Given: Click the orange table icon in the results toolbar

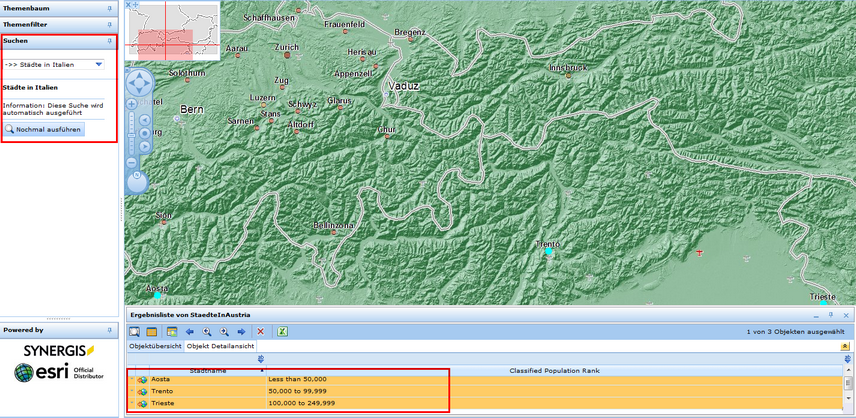Looking at the screenshot, I should coord(152,331).
